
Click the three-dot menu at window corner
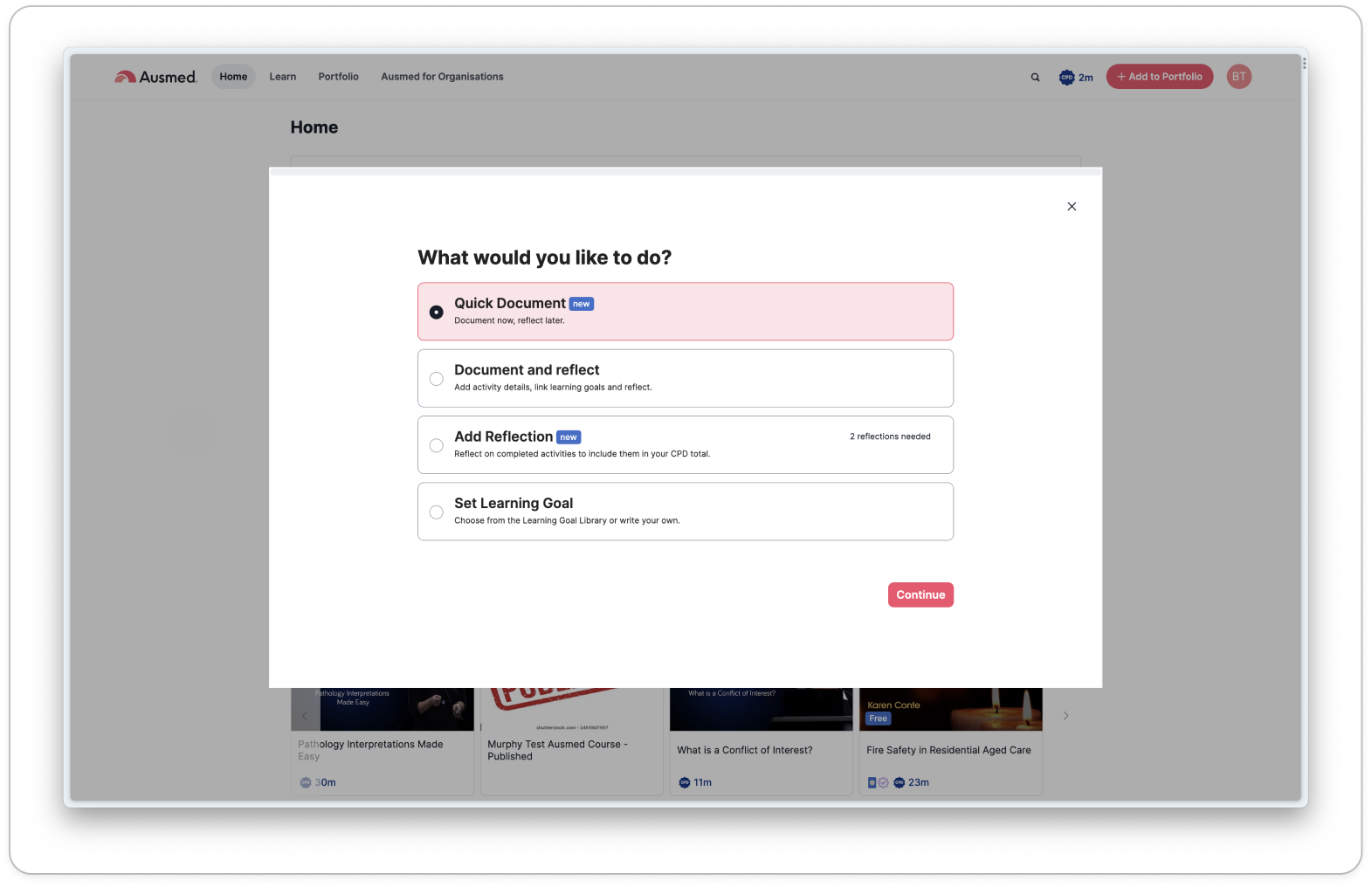(x=1304, y=63)
